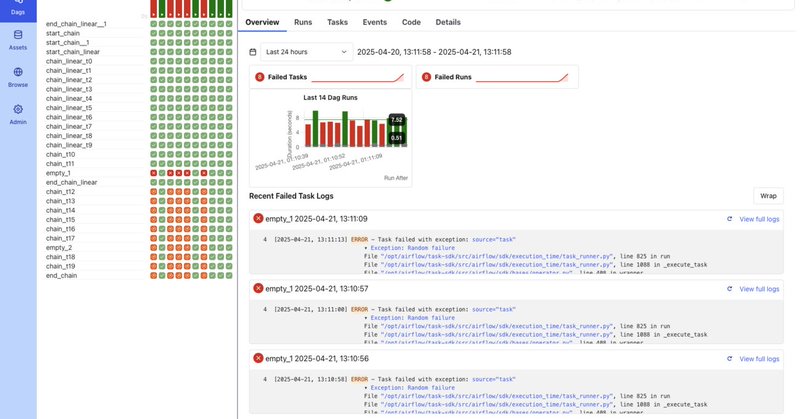The image size is (800, 419).
Task: Select the chain_t11 task row
Action: (60, 164)
